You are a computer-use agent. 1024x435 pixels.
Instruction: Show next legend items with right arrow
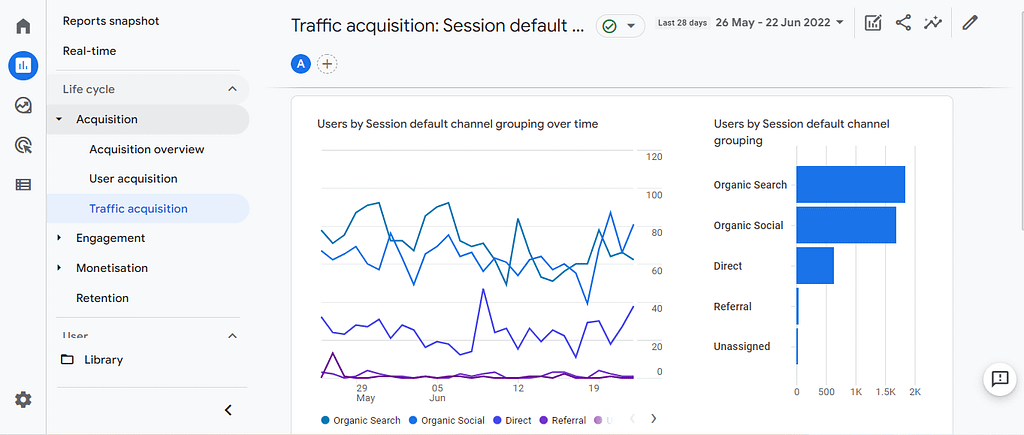click(653, 419)
